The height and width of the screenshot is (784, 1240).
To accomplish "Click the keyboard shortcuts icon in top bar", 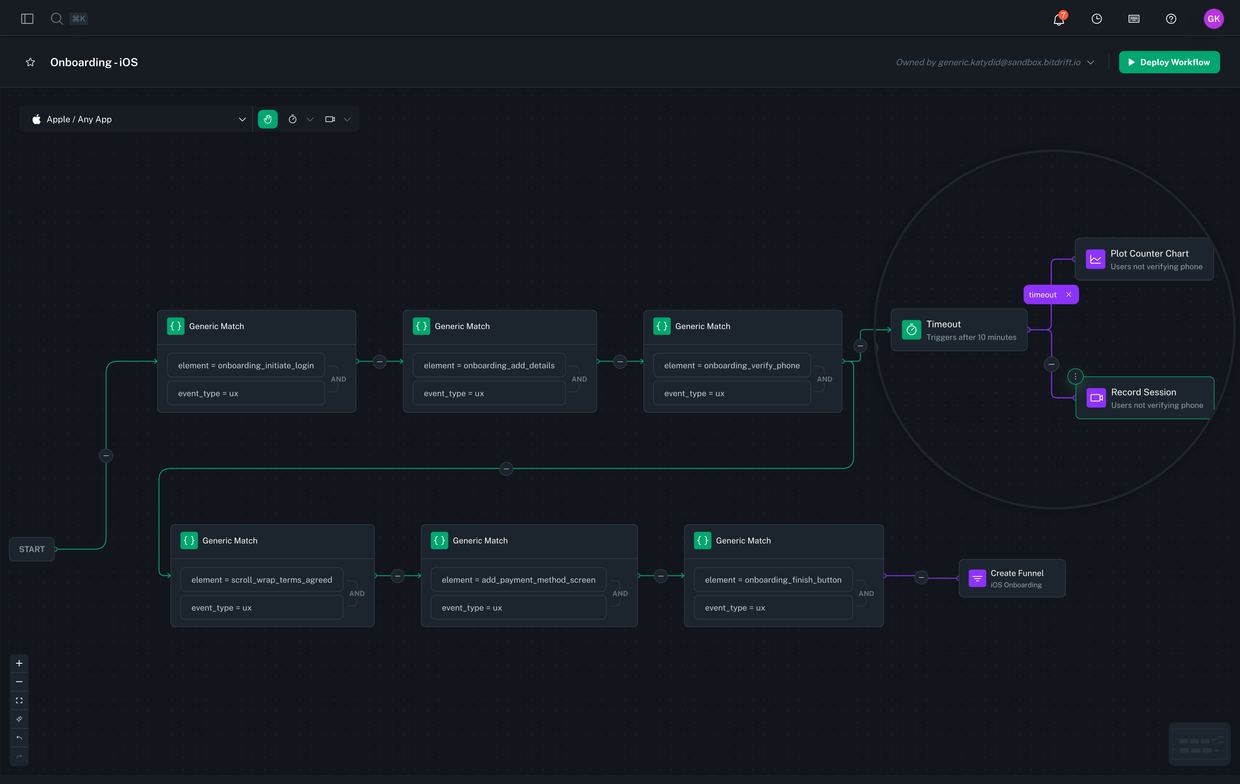I will coord(1133,18).
